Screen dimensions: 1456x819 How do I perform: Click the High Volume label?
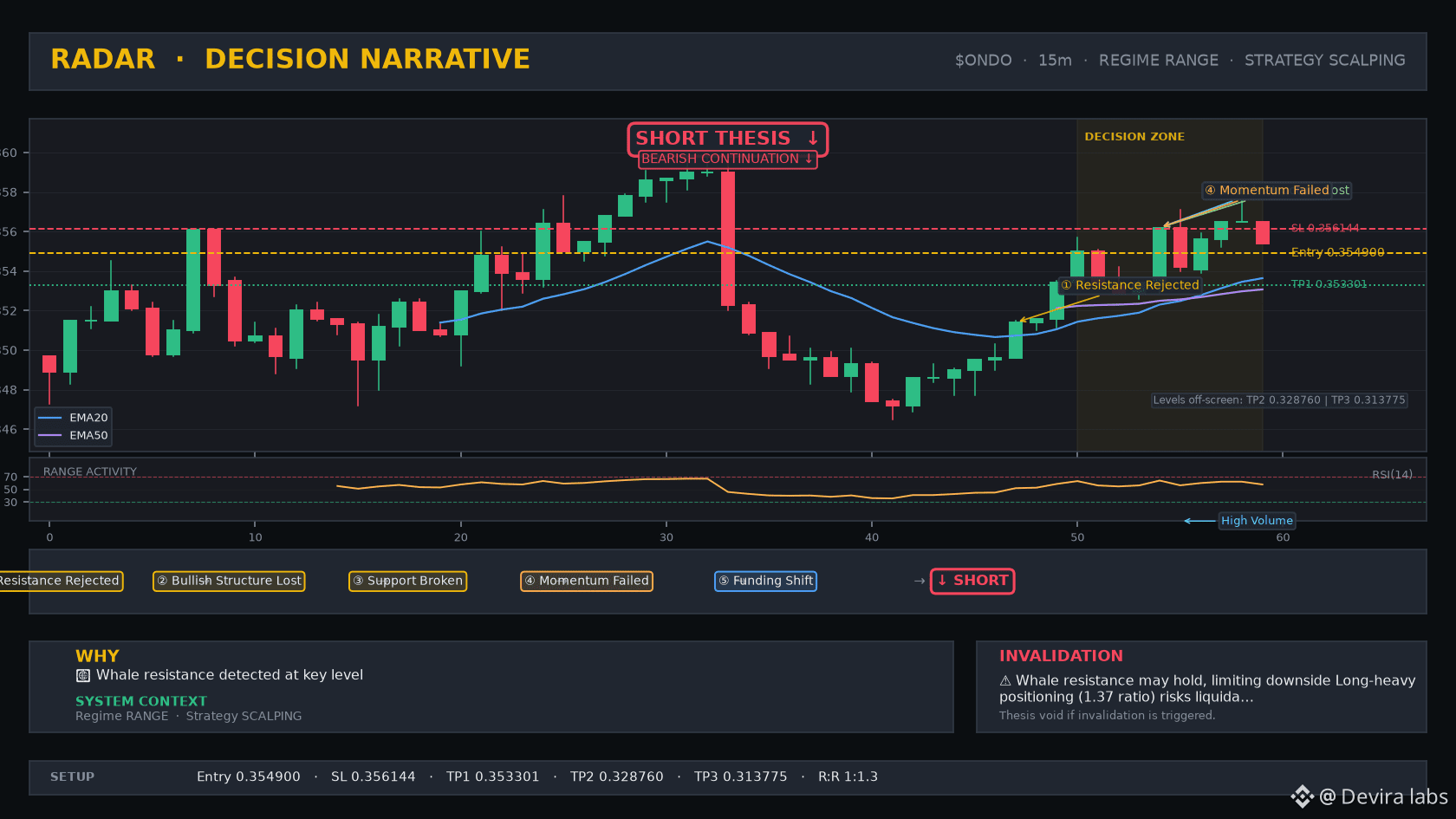click(x=1257, y=521)
